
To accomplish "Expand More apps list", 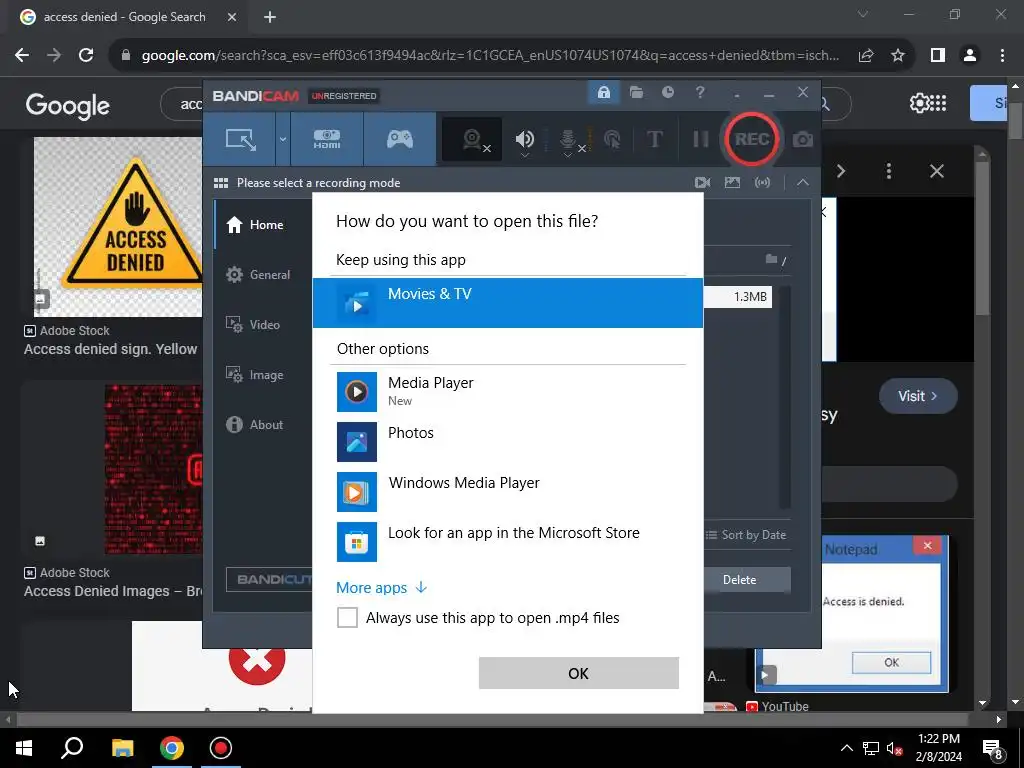I will 381,588.
